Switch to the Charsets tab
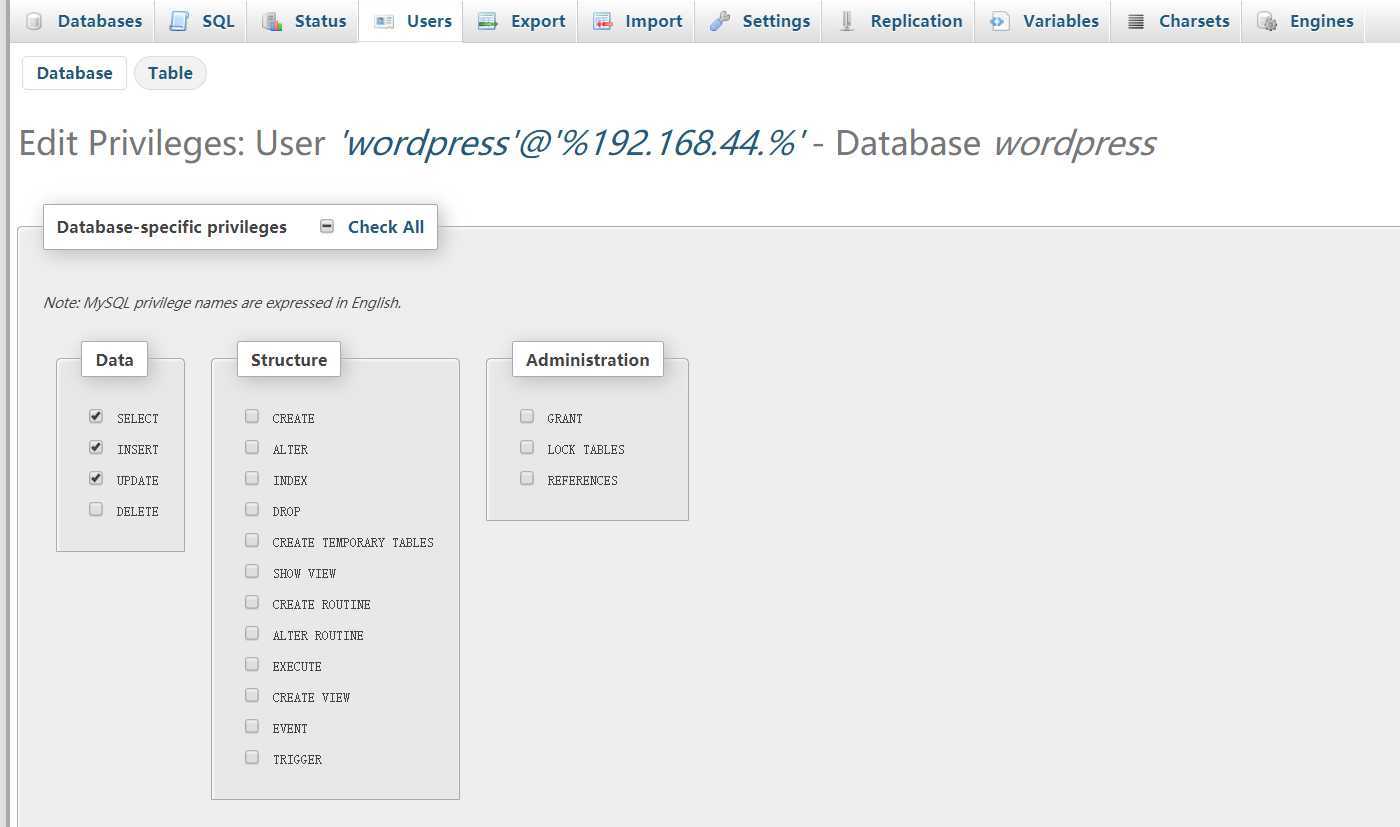 coord(1177,21)
